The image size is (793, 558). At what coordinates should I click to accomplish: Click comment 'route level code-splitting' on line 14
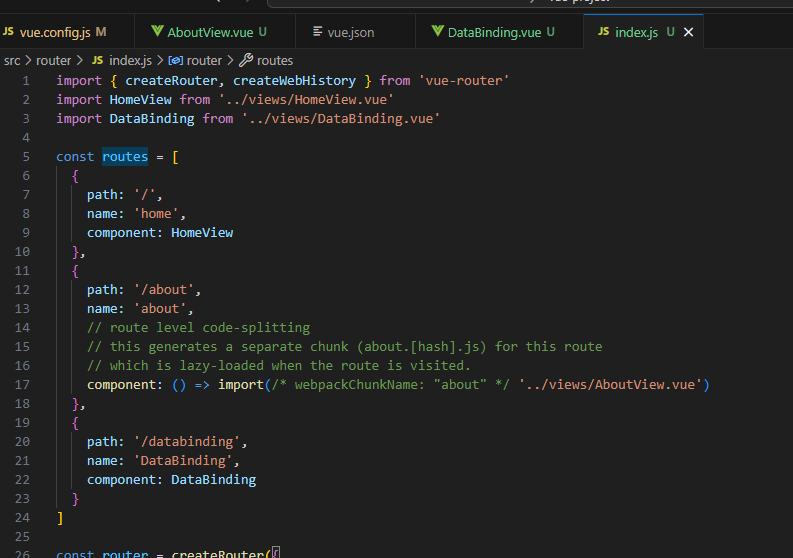tap(198, 328)
